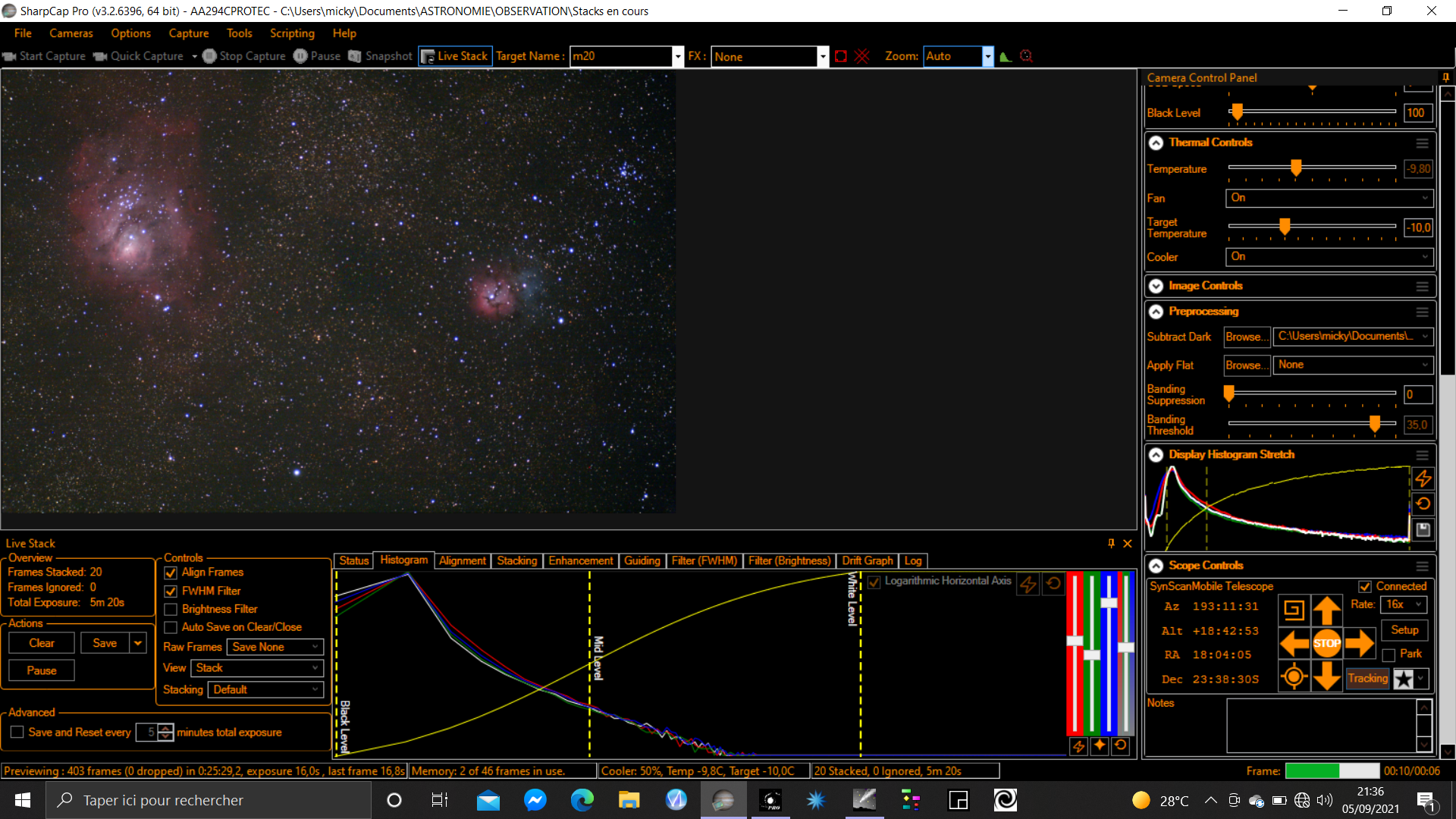Click the scope Setup button
The image size is (1456, 819).
point(1404,630)
